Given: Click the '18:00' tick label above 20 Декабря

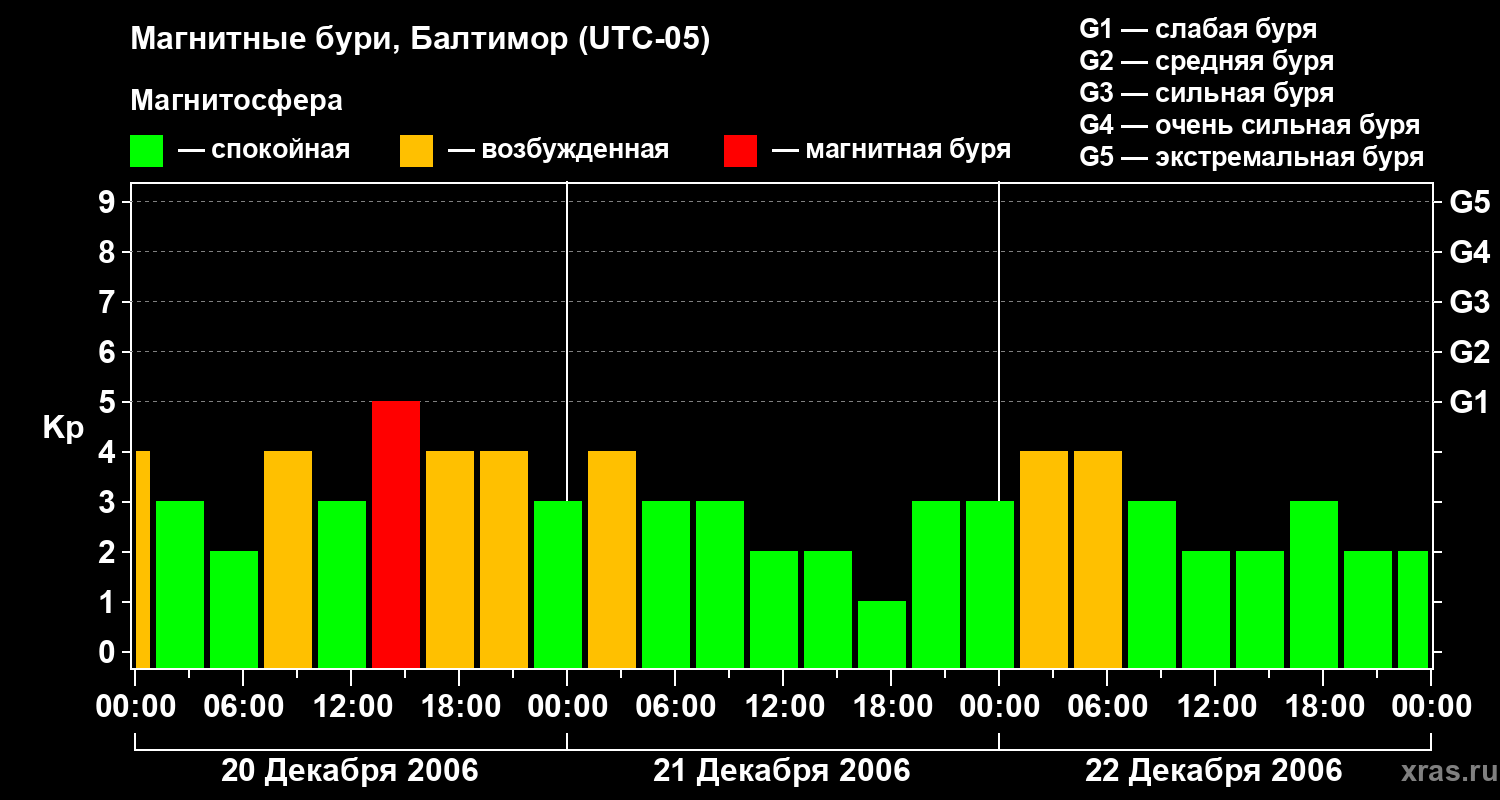Looking at the screenshot, I should [459, 706].
